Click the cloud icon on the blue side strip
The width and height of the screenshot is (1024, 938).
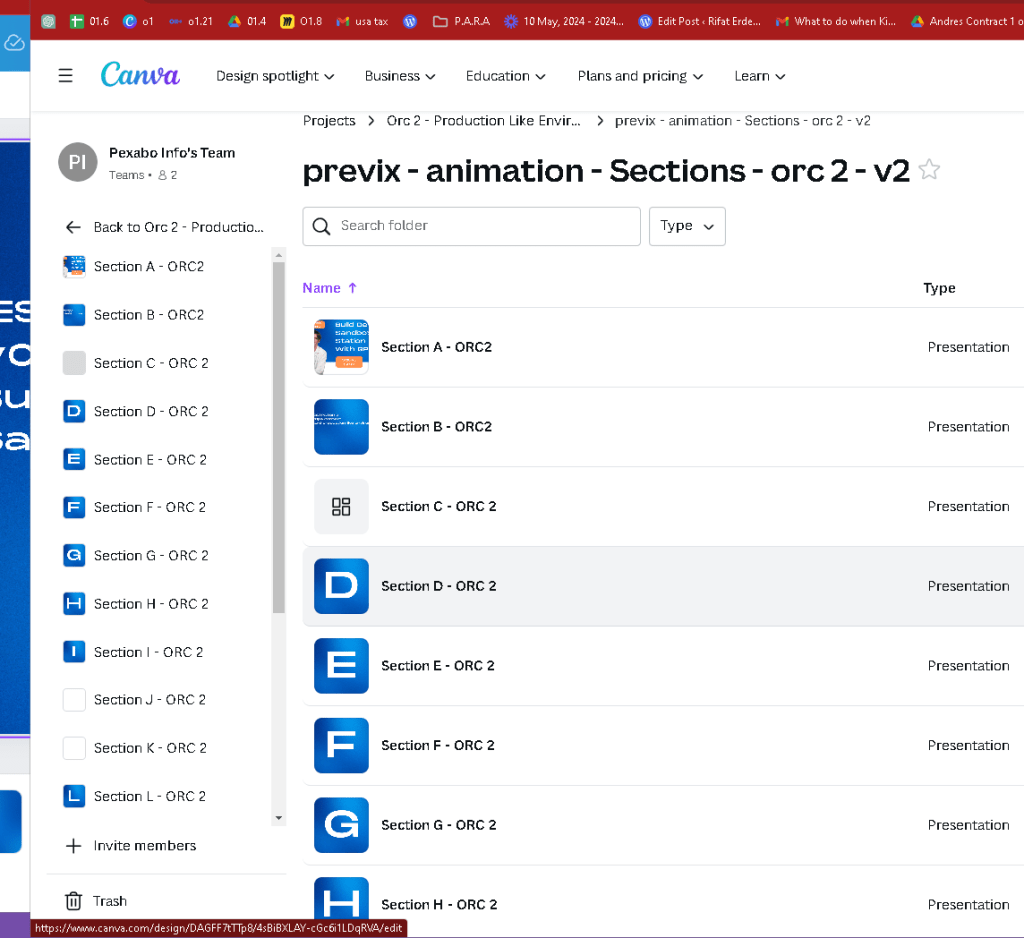tap(14, 43)
